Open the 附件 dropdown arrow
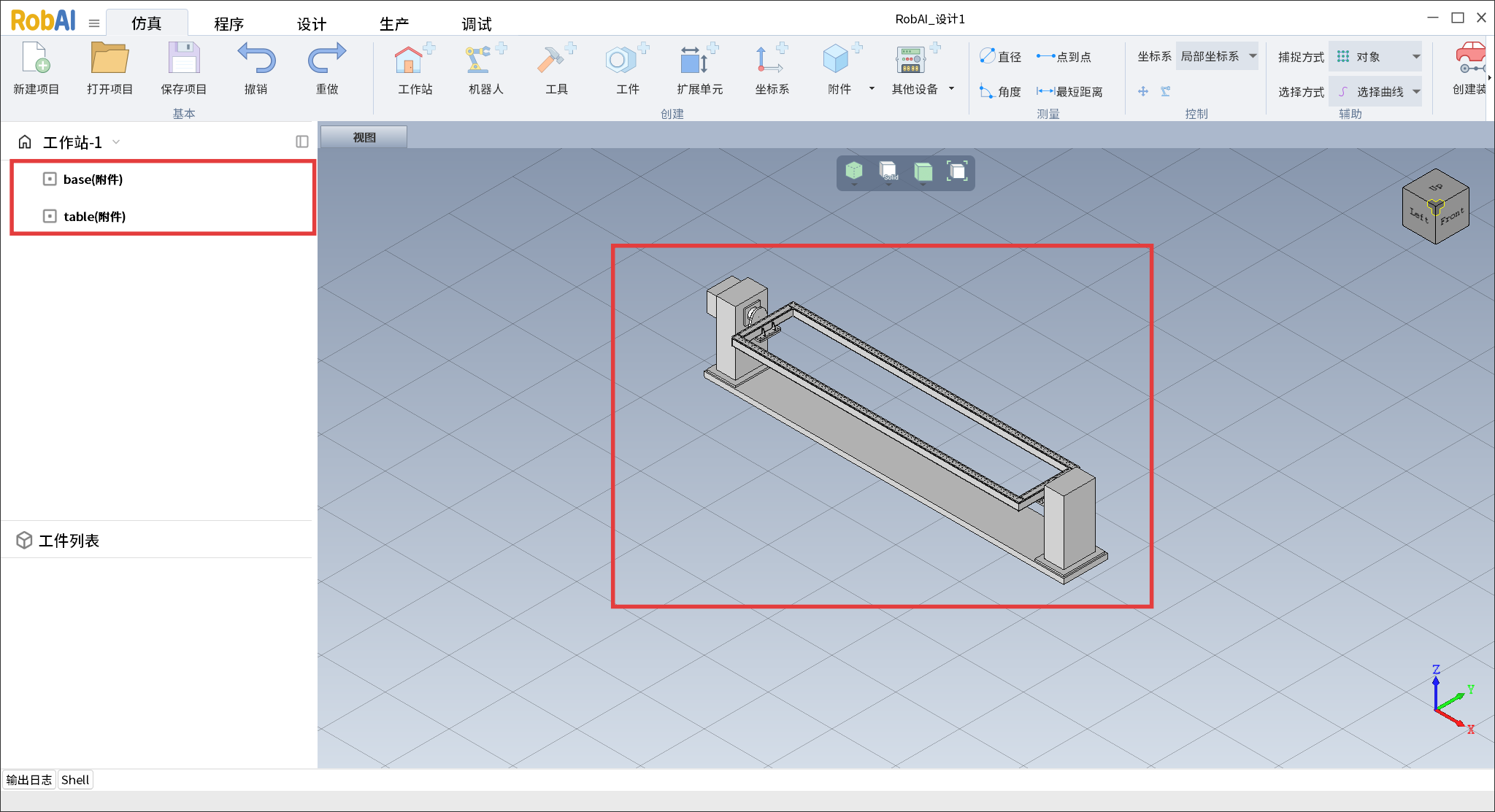Image resolution: width=1495 pixels, height=812 pixels. pyautogui.click(x=872, y=89)
